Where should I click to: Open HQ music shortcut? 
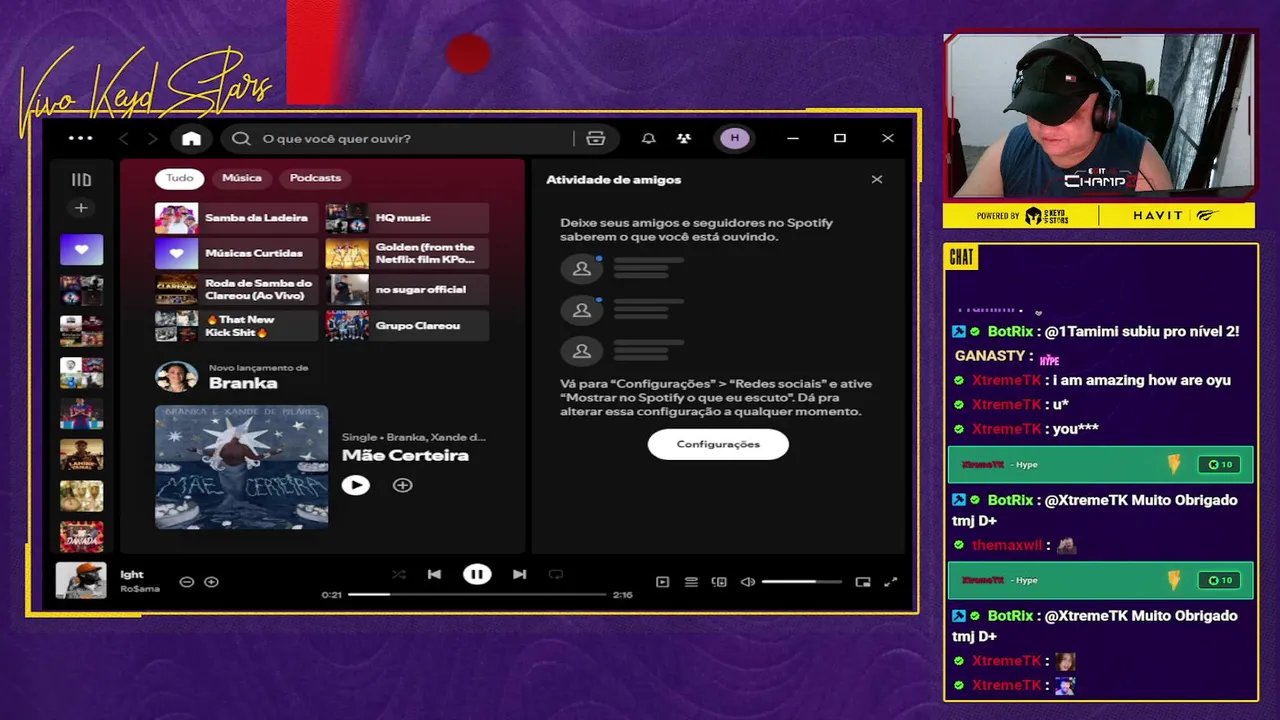click(x=407, y=218)
